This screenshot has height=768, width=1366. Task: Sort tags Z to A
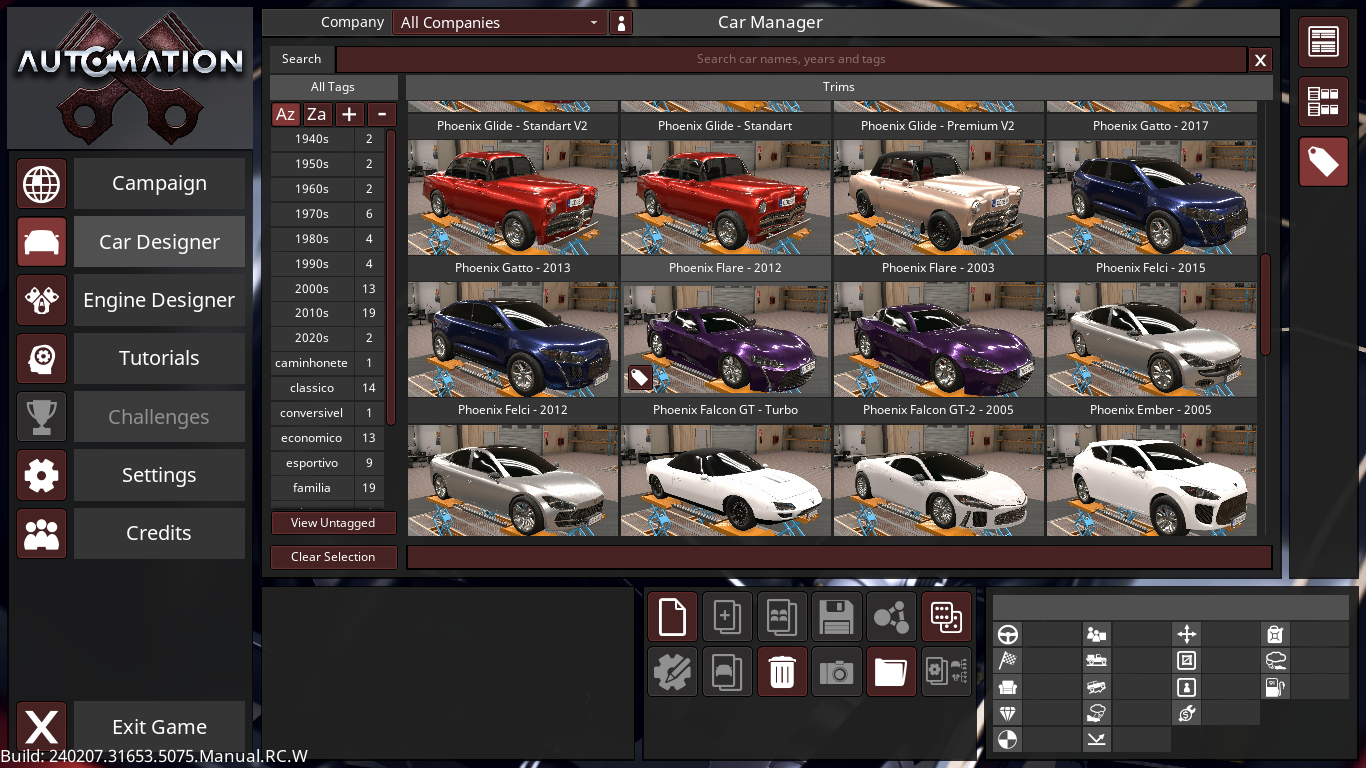[x=317, y=114]
